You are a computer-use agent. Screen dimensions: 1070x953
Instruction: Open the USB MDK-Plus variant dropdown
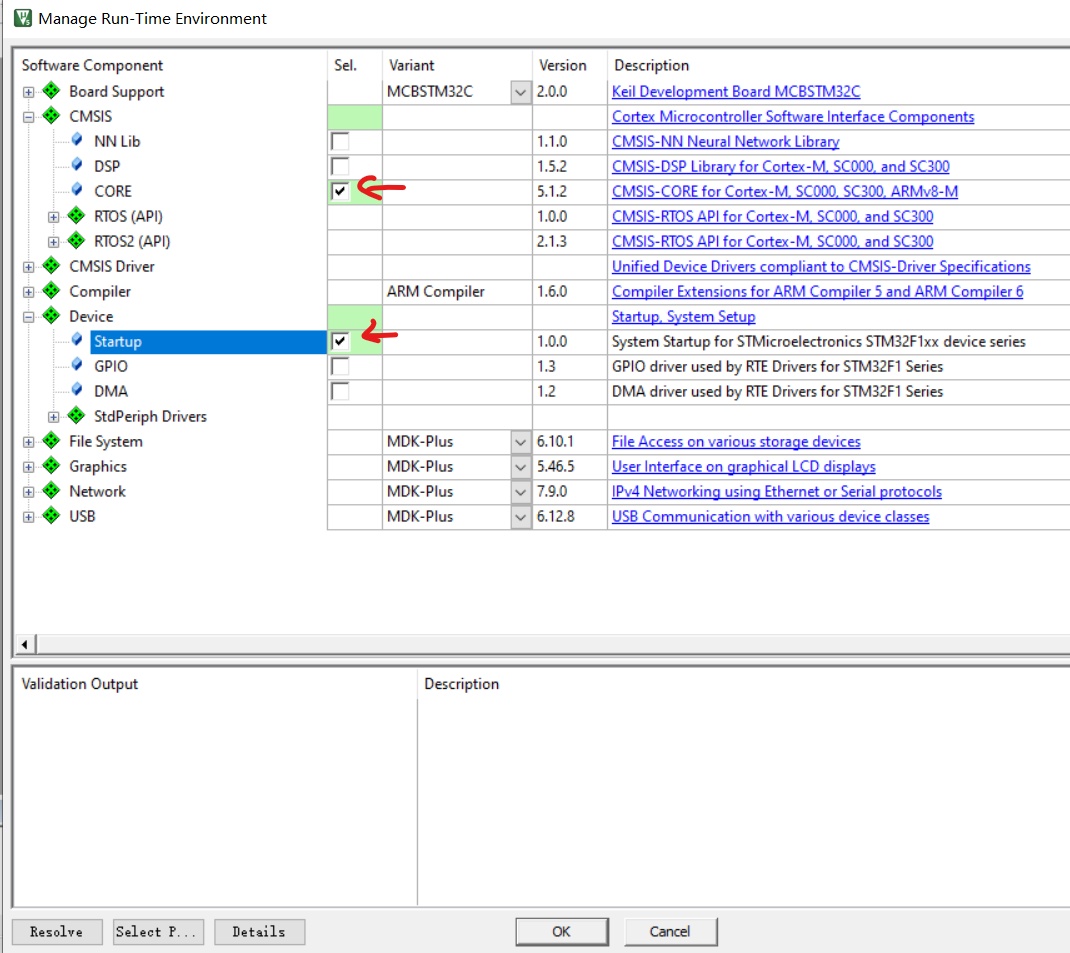tap(521, 517)
